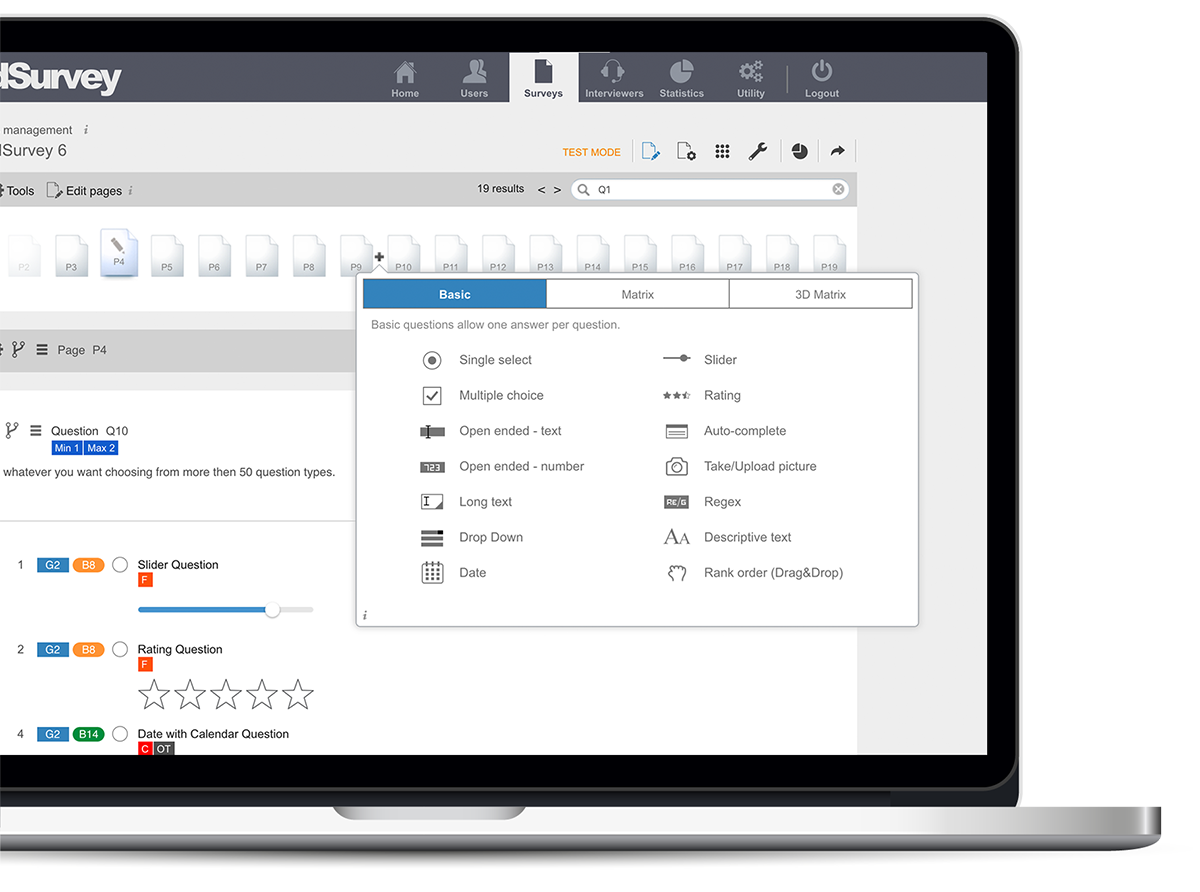Go to the Users section

pyautogui.click(x=474, y=78)
